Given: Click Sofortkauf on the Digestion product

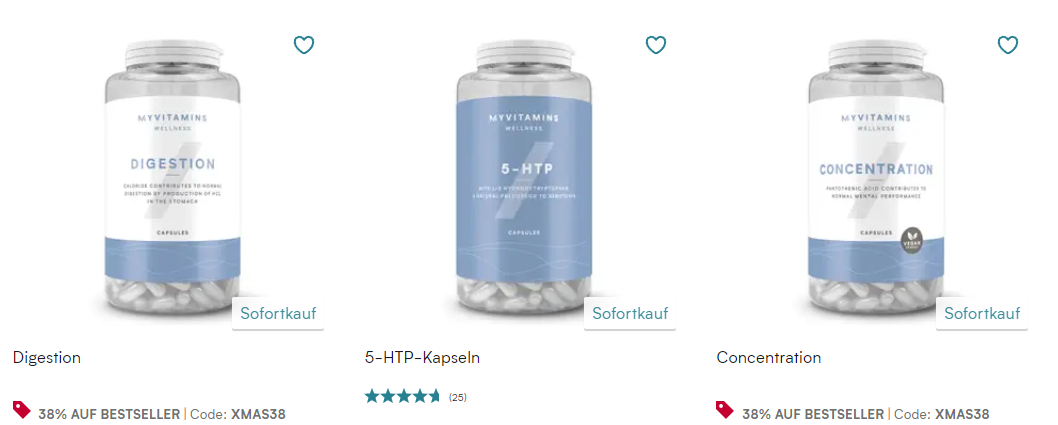Looking at the screenshot, I should (278, 313).
